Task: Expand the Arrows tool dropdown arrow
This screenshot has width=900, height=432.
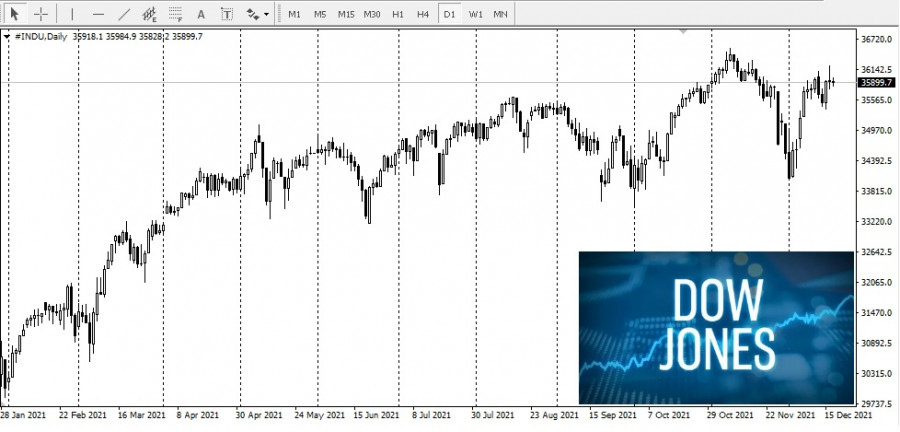Action: pos(266,14)
